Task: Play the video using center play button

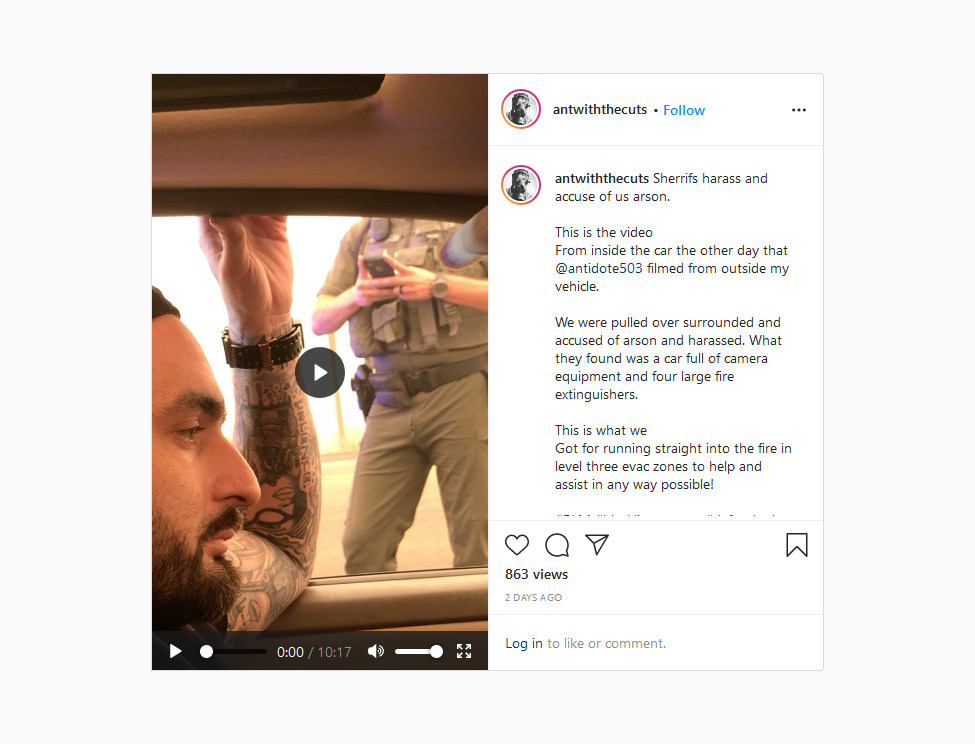Action: tap(320, 372)
